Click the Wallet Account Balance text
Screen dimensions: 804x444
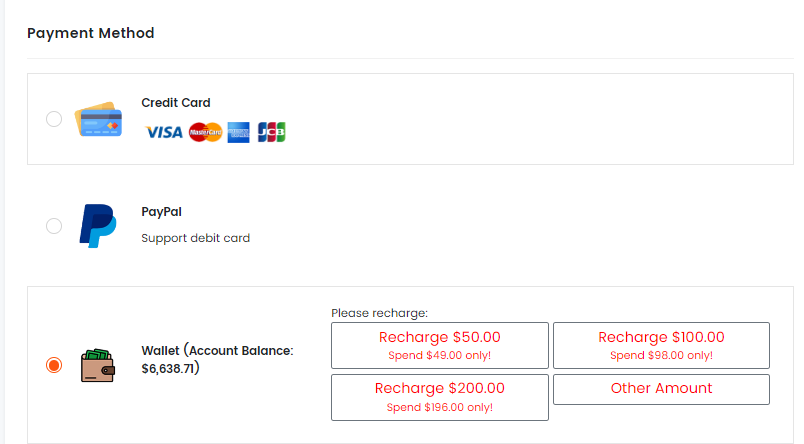[x=217, y=359]
